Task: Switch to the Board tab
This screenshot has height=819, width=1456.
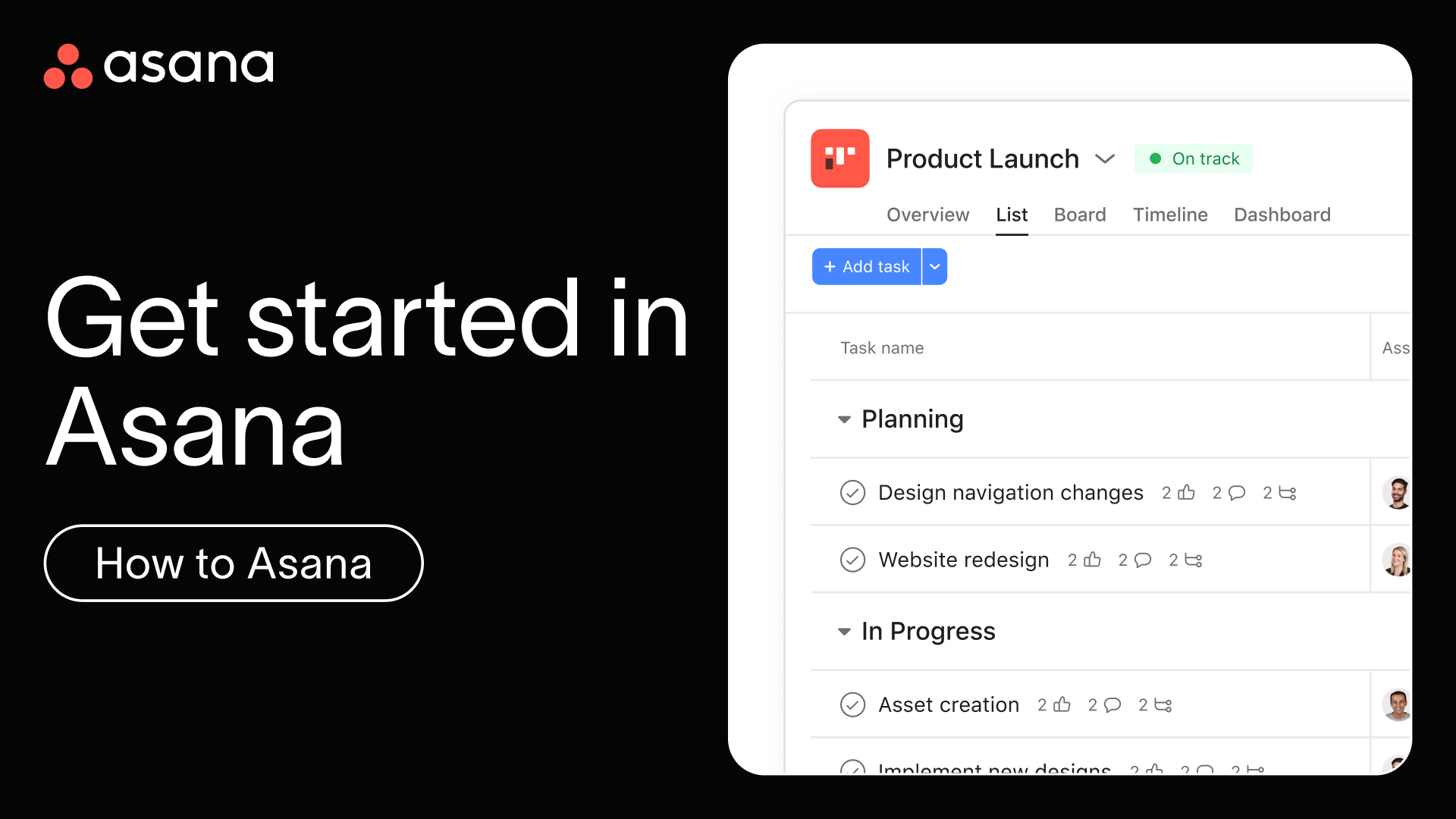Action: (1080, 215)
